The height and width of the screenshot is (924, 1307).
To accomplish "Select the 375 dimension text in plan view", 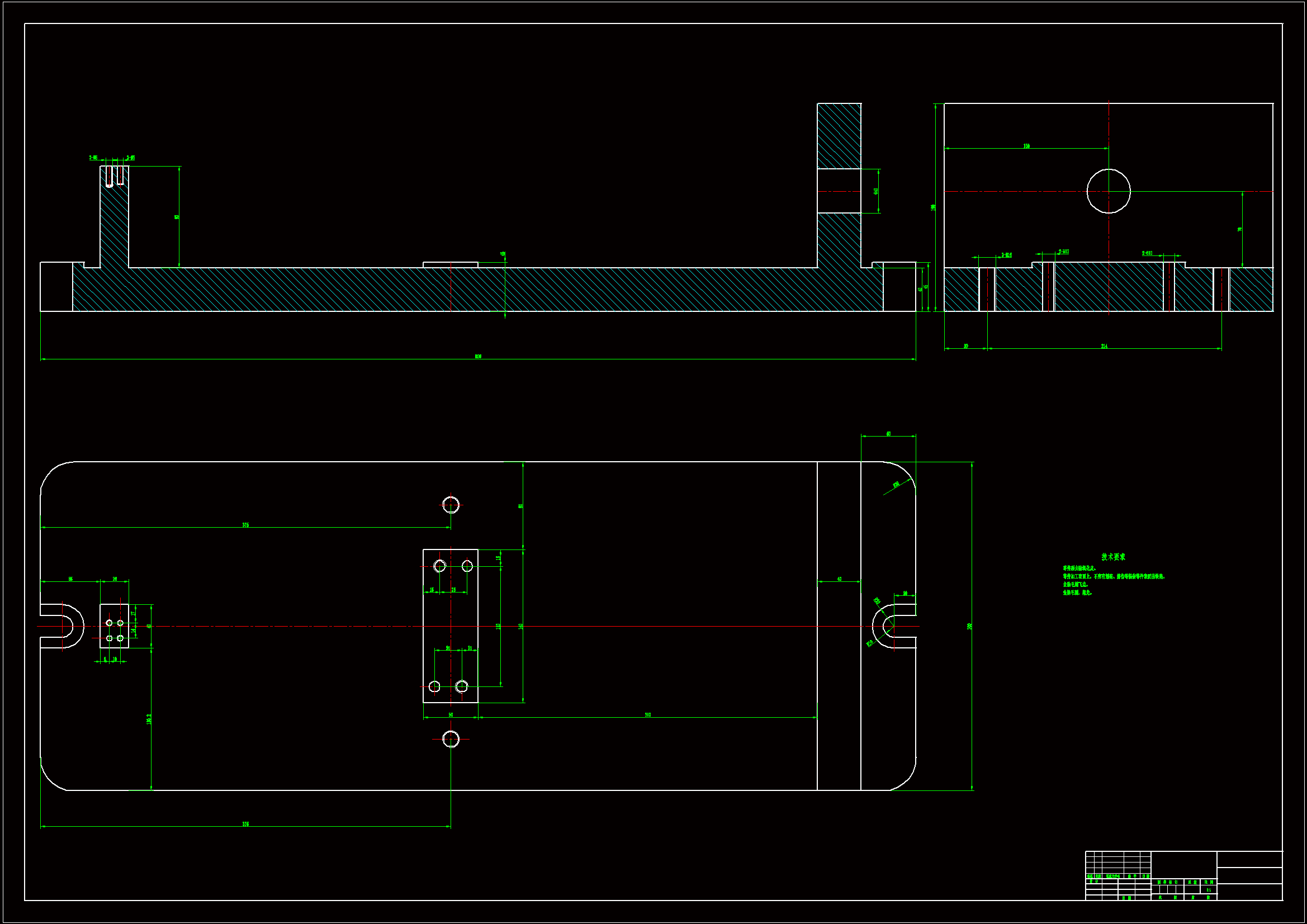I will 245,525.
